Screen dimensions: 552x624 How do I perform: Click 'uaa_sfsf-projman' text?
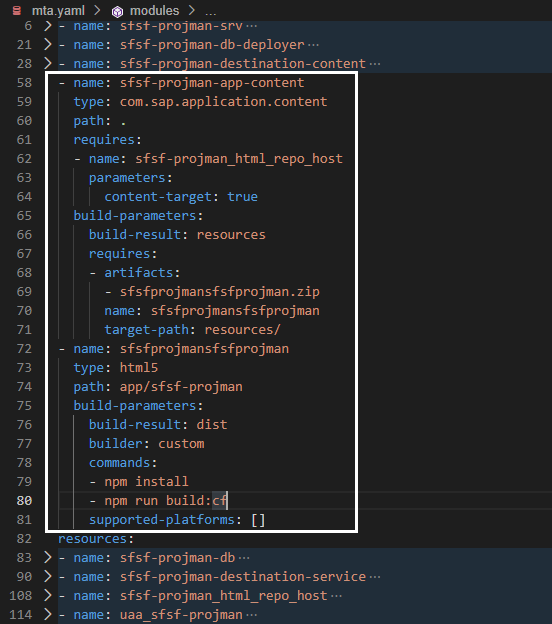click(181, 615)
